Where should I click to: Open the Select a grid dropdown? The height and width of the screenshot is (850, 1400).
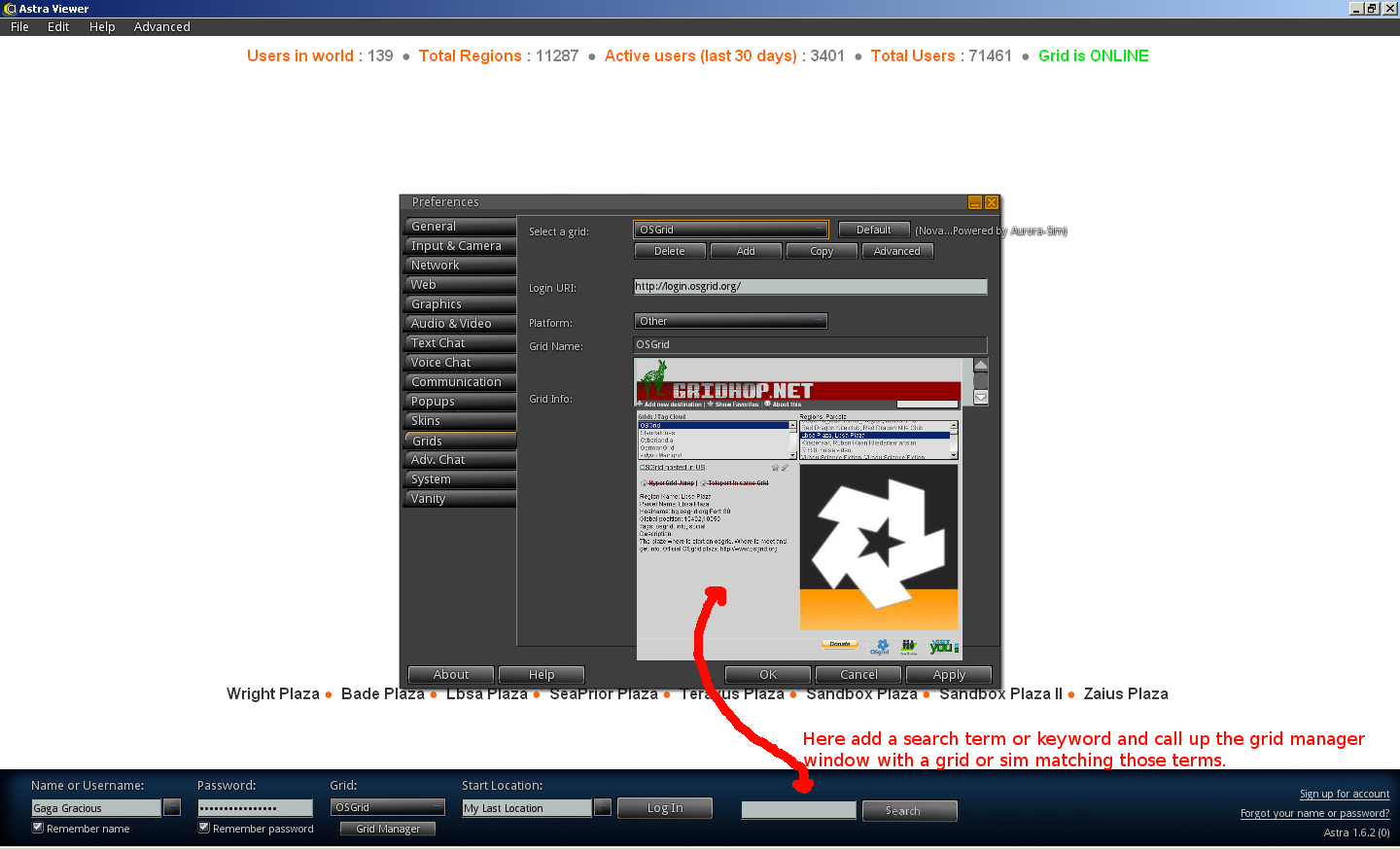[731, 230]
